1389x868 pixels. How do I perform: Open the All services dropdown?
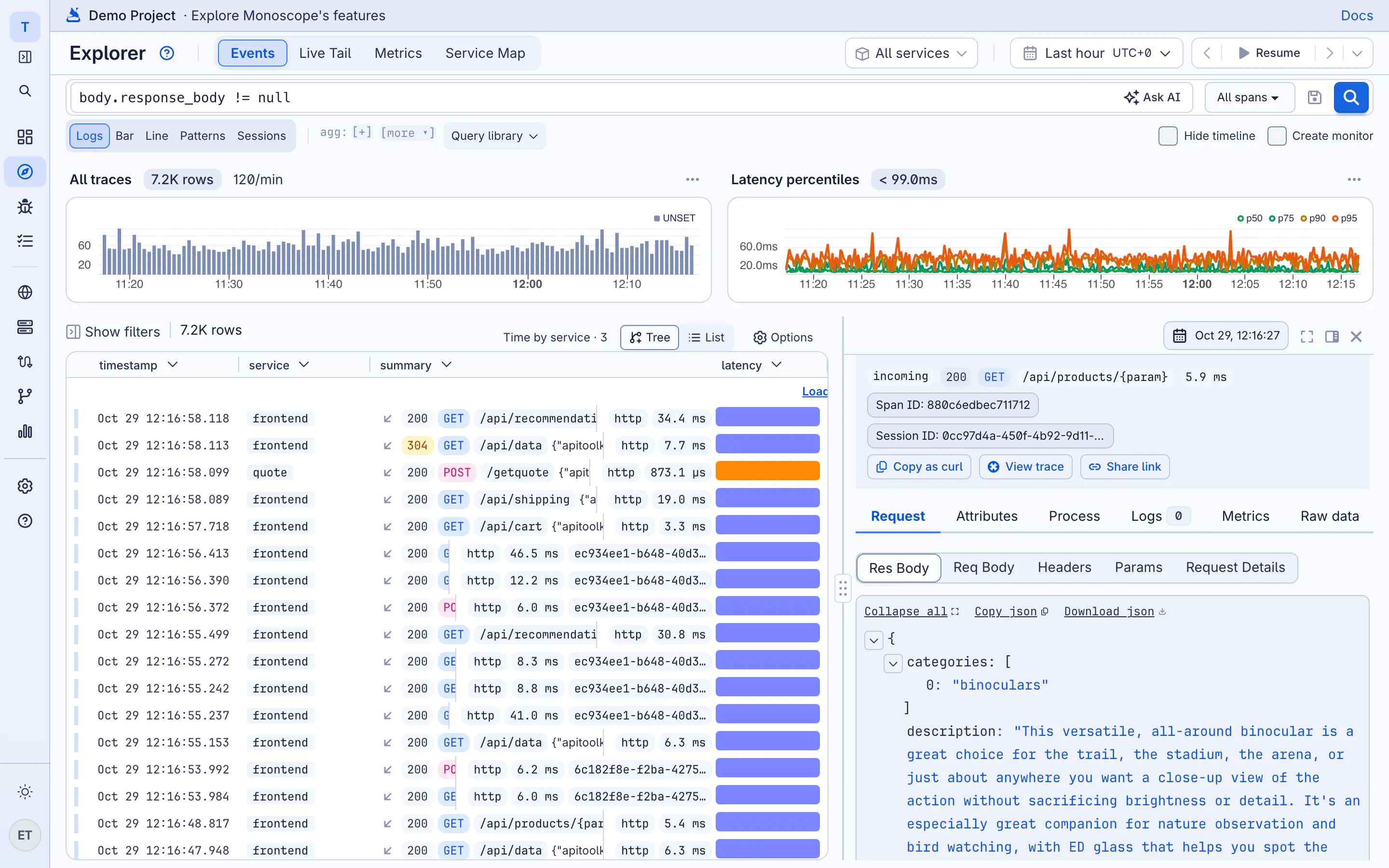911,54
